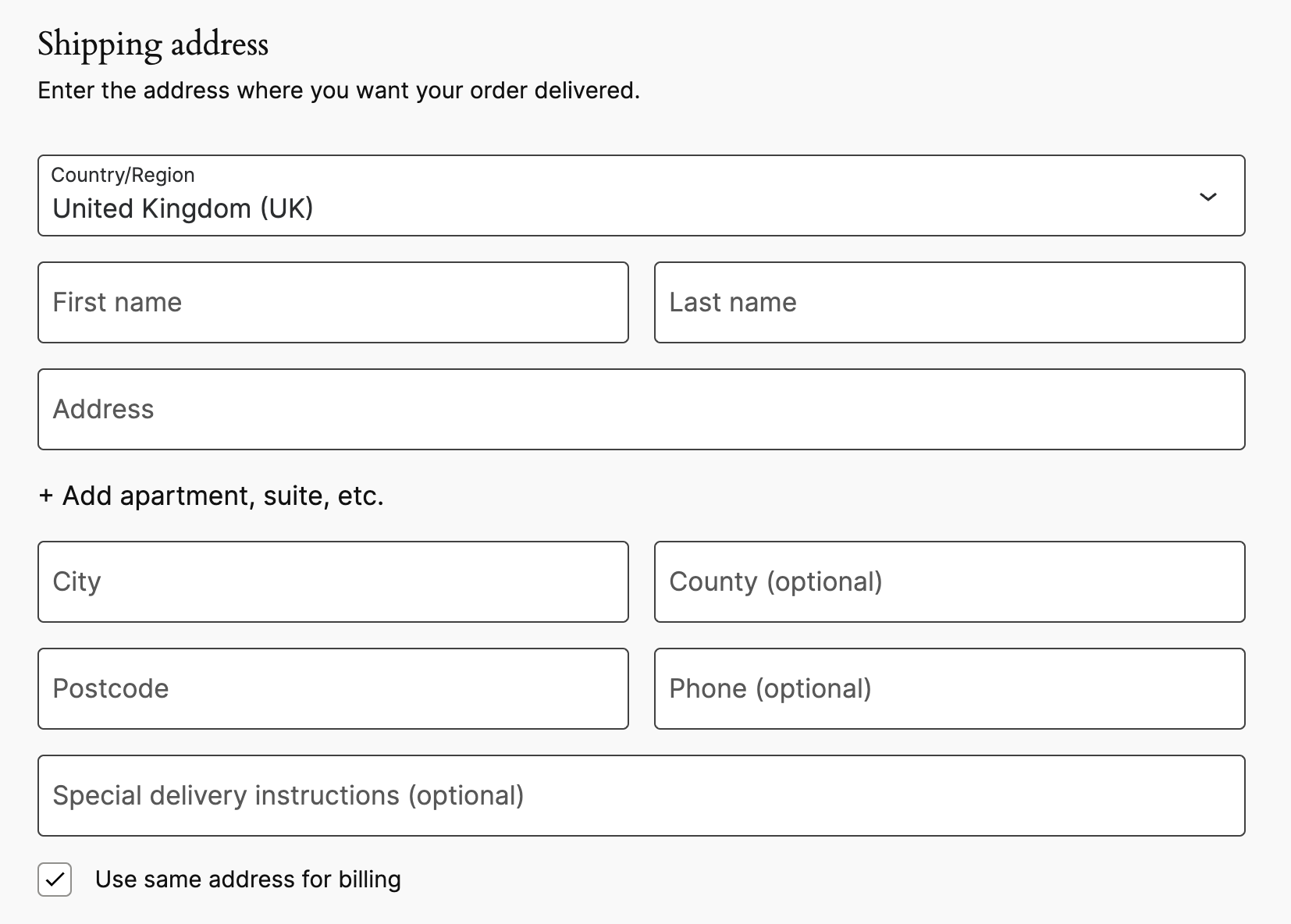The height and width of the screenshot is (924, 1291).
Task: Expand Add apartment, suite, etc. link
Action: click(x=211, y=496)
